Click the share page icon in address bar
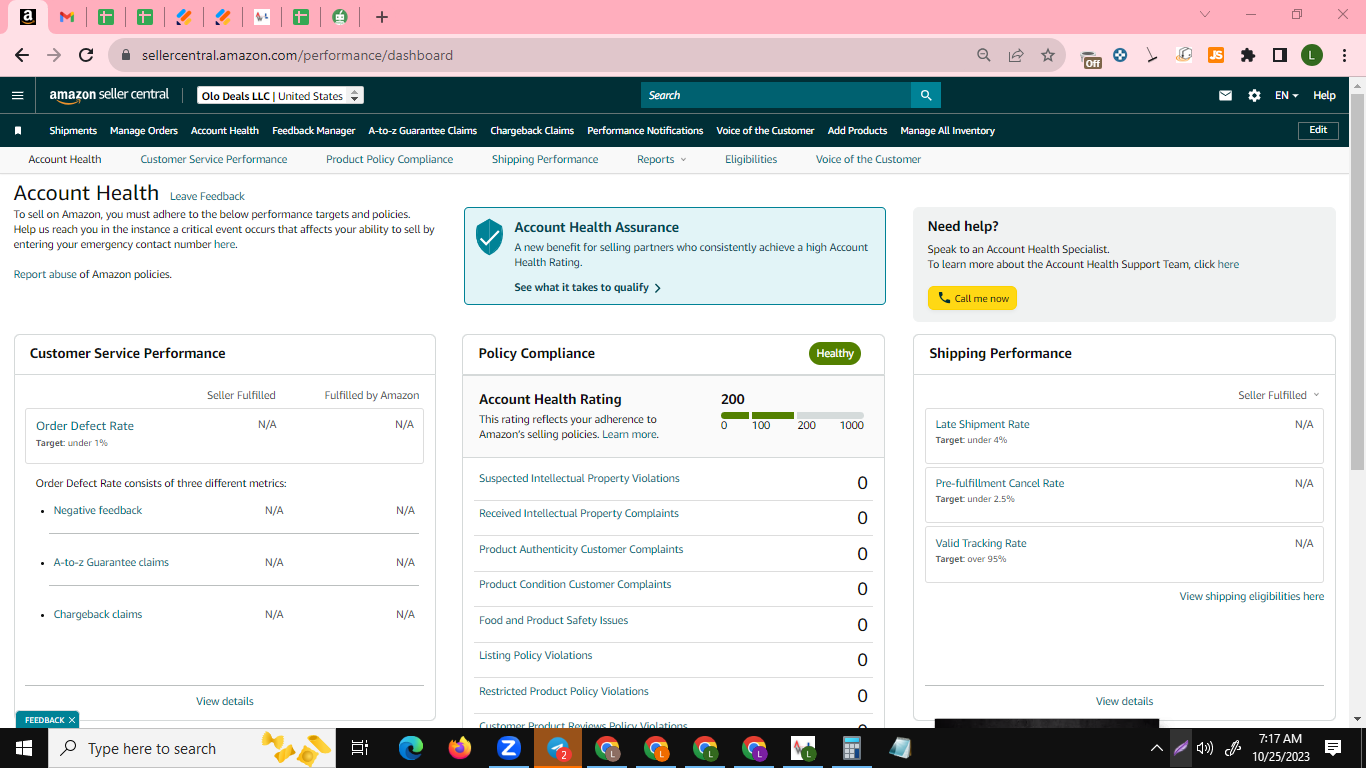Image resolution: width=1366 pixels, height=768 pixels. [x=1016, y=55]
